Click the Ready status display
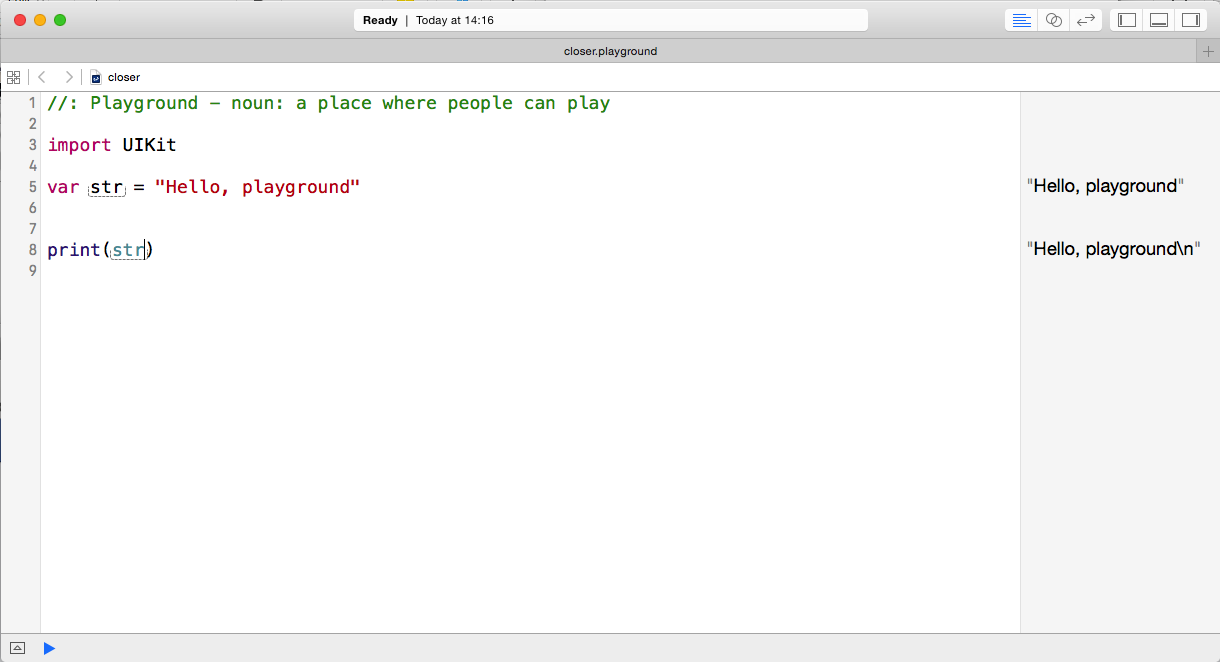Image resolution: width=1220 pixels, height=662 pixels. tap(610, 20)
